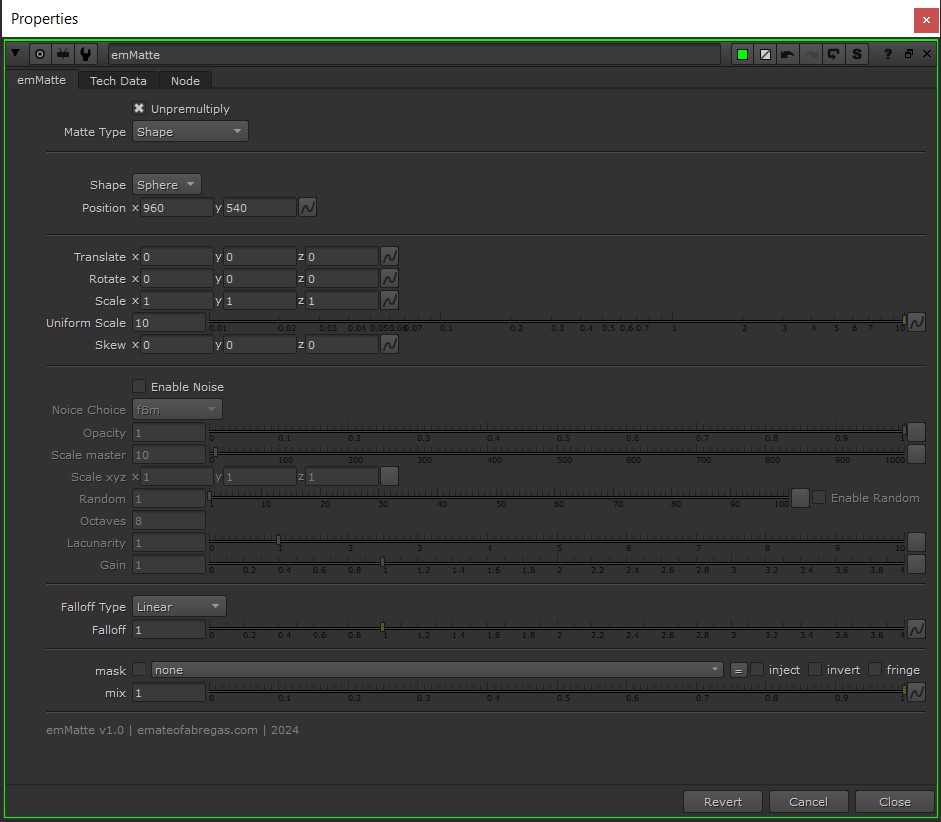Click the Cancel button
941x822 pixels.
[x=808, y=801]
